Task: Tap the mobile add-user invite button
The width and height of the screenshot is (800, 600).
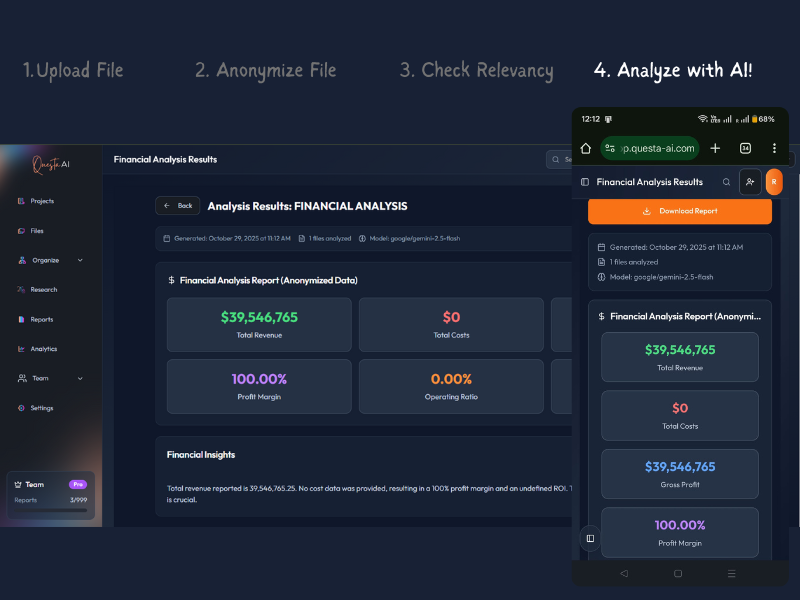Action: [750, 182]
